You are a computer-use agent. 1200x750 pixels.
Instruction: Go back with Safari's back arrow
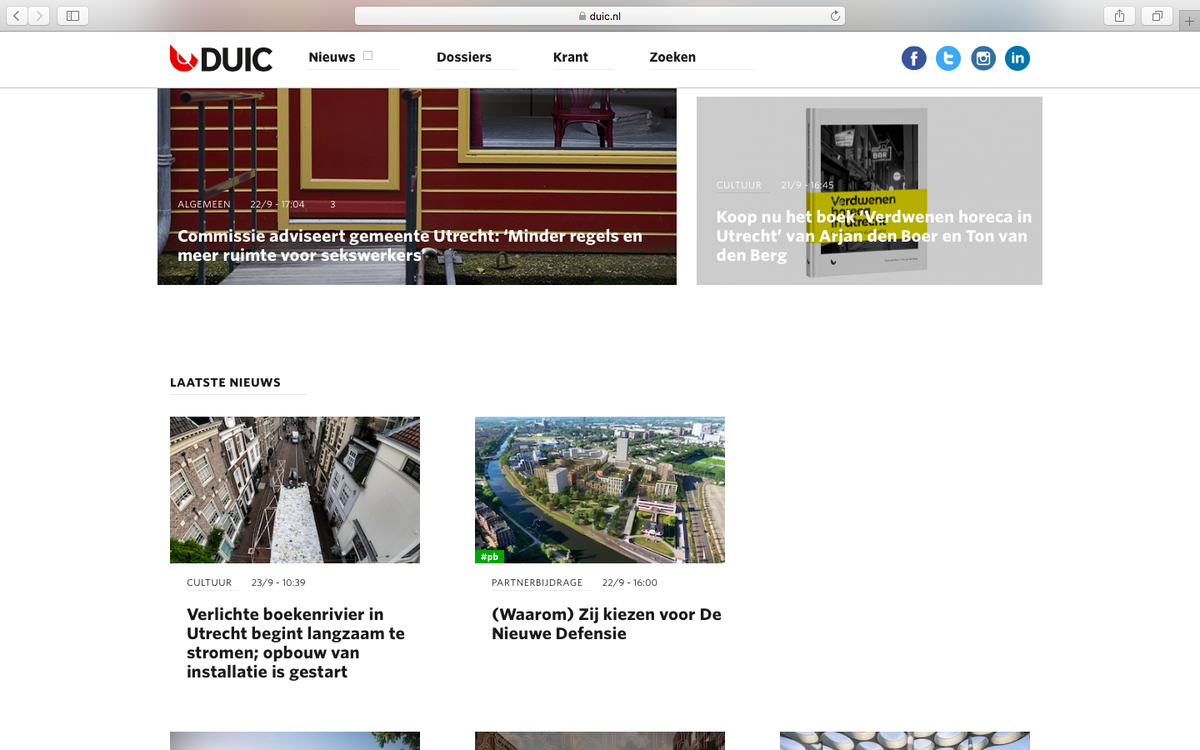click(18, 15)
